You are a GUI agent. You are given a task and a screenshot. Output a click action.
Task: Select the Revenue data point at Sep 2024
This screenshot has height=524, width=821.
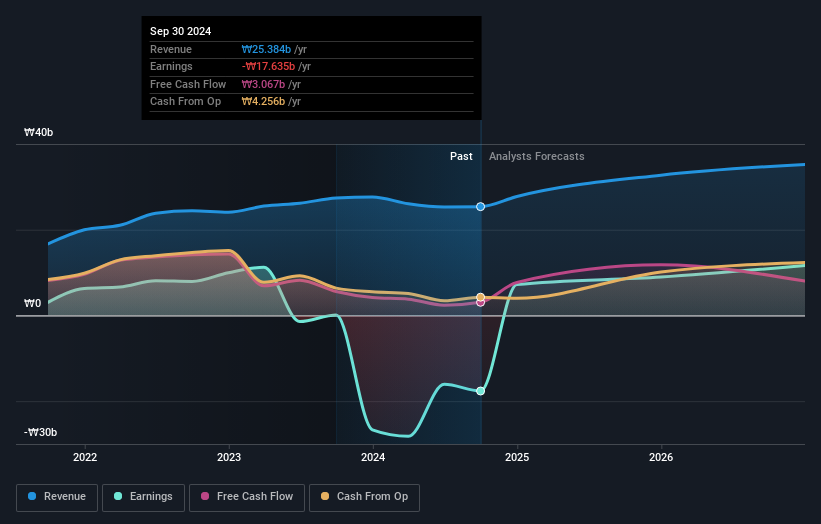(x=480, y=207)
